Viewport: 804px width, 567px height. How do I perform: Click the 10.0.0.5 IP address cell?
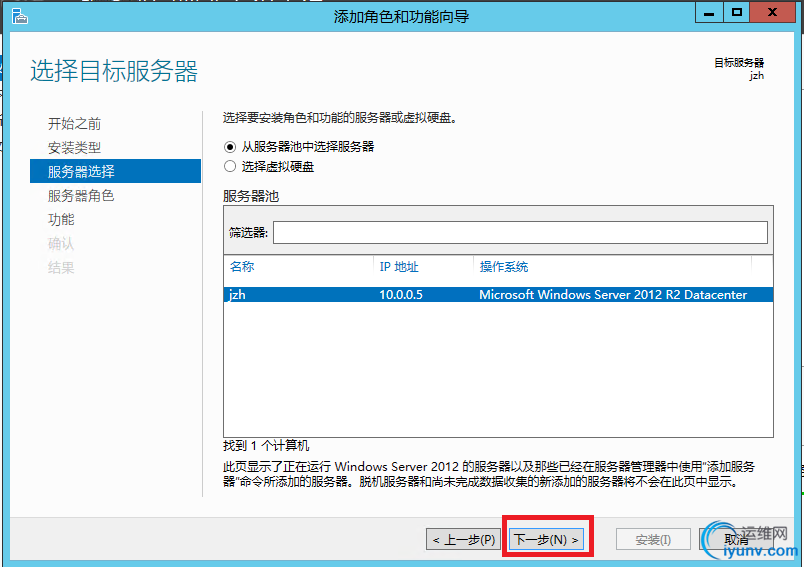(x=401, y=295)
